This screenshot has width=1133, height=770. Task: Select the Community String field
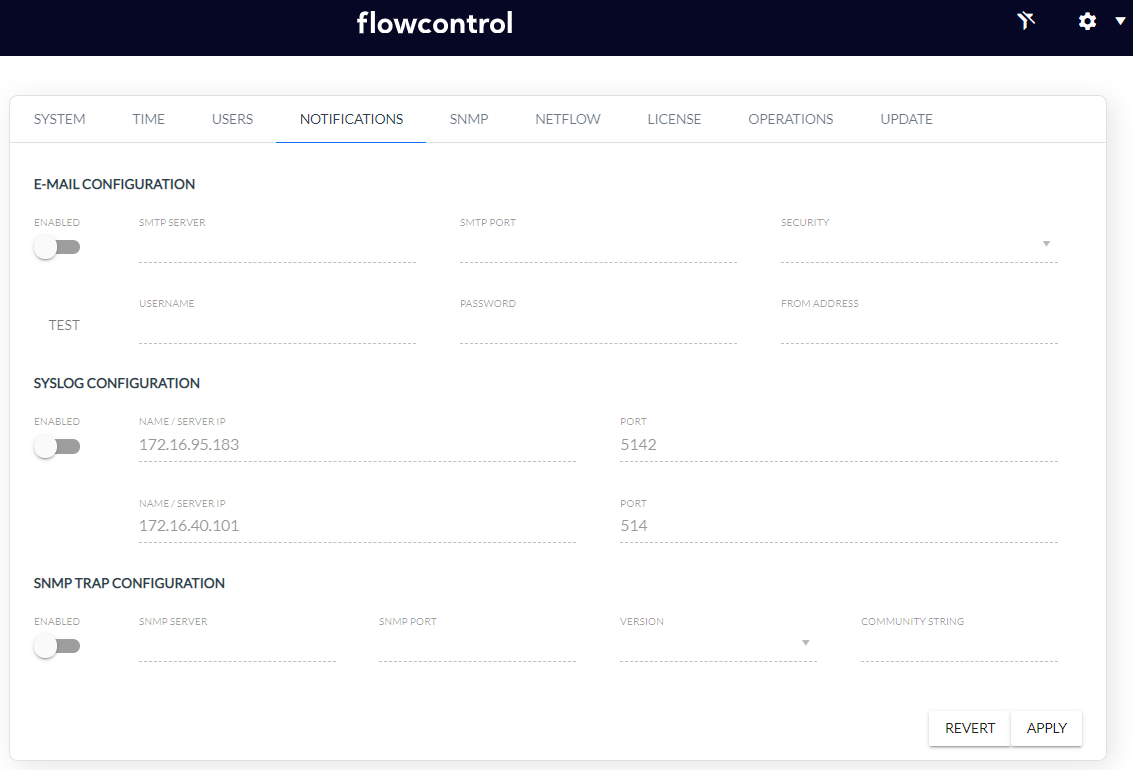coord(959,646)
